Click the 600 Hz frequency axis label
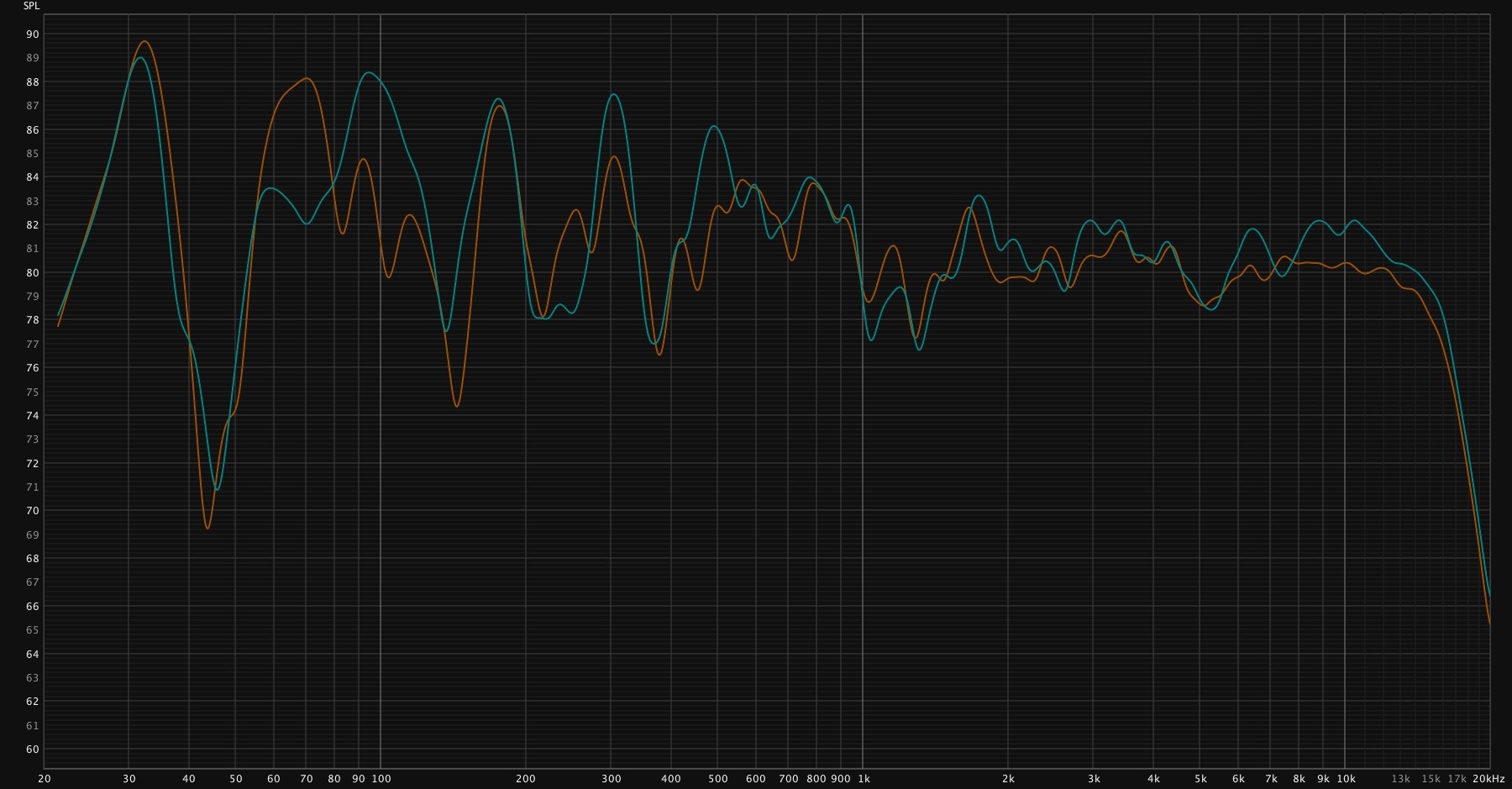1512x789 pixels. 756,779
